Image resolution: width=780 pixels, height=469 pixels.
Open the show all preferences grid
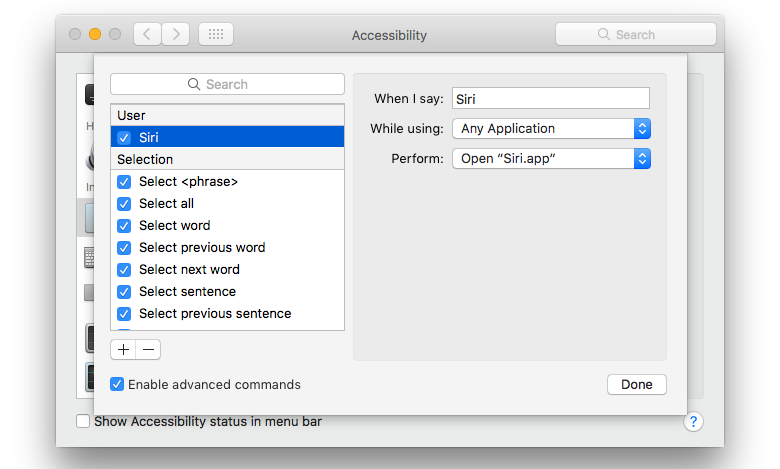[215, 34]
